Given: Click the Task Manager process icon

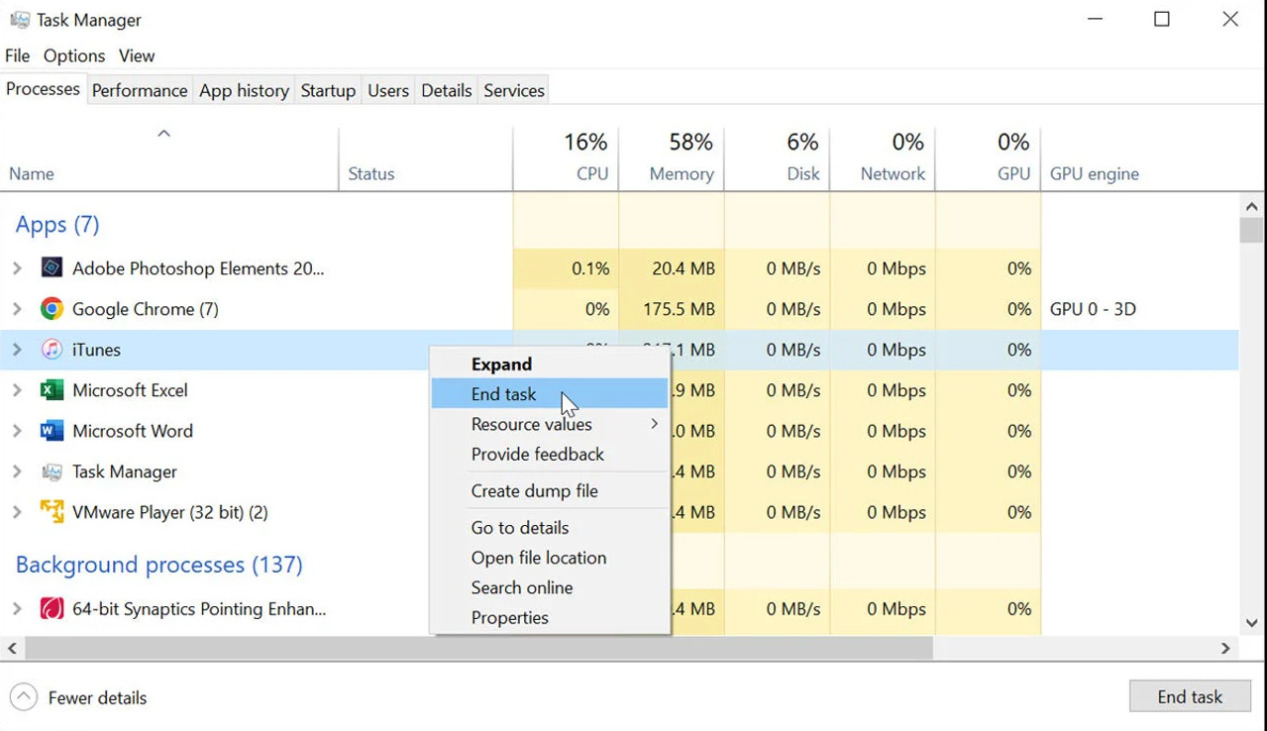Looking at the screenshot, I should [52, 472].
